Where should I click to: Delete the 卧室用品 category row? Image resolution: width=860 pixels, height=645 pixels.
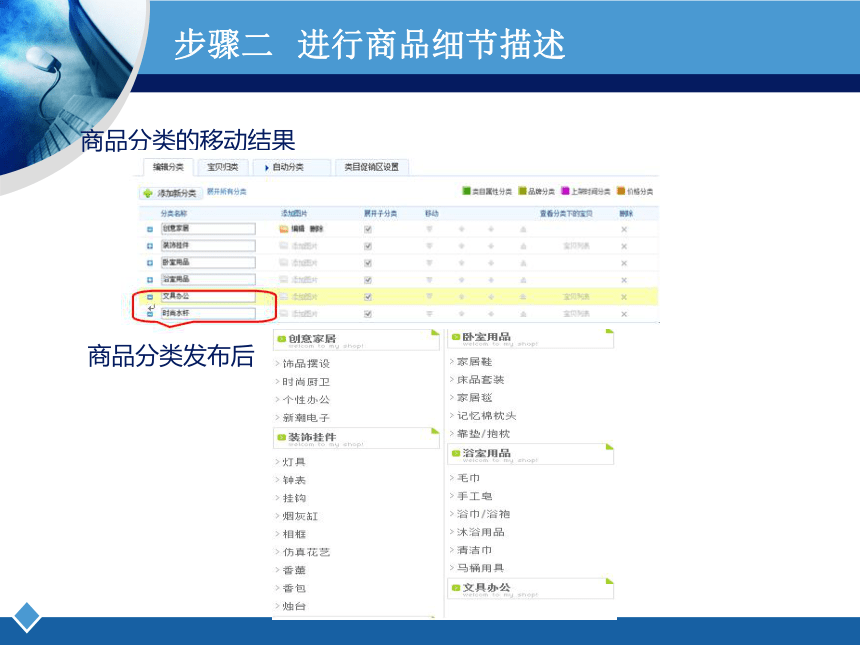pos(624,263)
